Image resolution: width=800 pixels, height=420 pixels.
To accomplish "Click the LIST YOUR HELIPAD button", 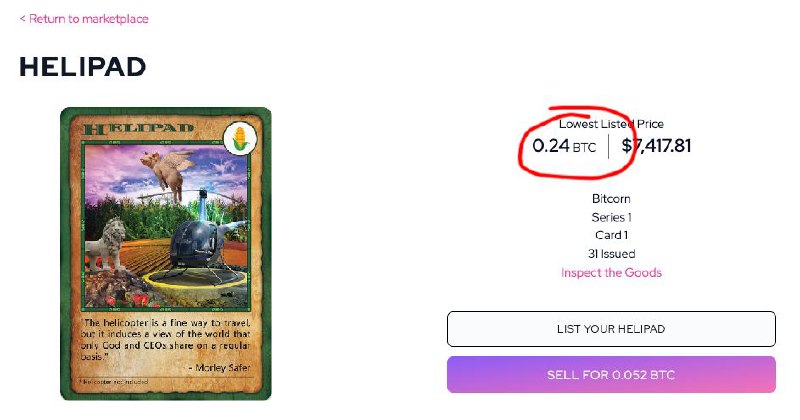I will tap(611, 329).
